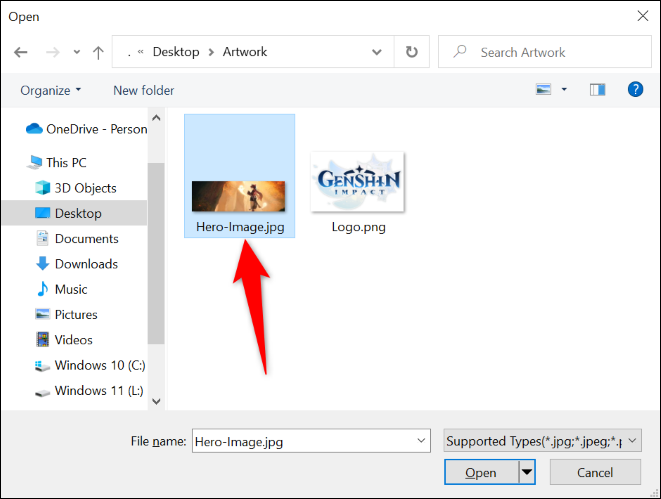661x499 pixels.
Task: Open Pictures folder in sidebar
Action: click(66, 314)
